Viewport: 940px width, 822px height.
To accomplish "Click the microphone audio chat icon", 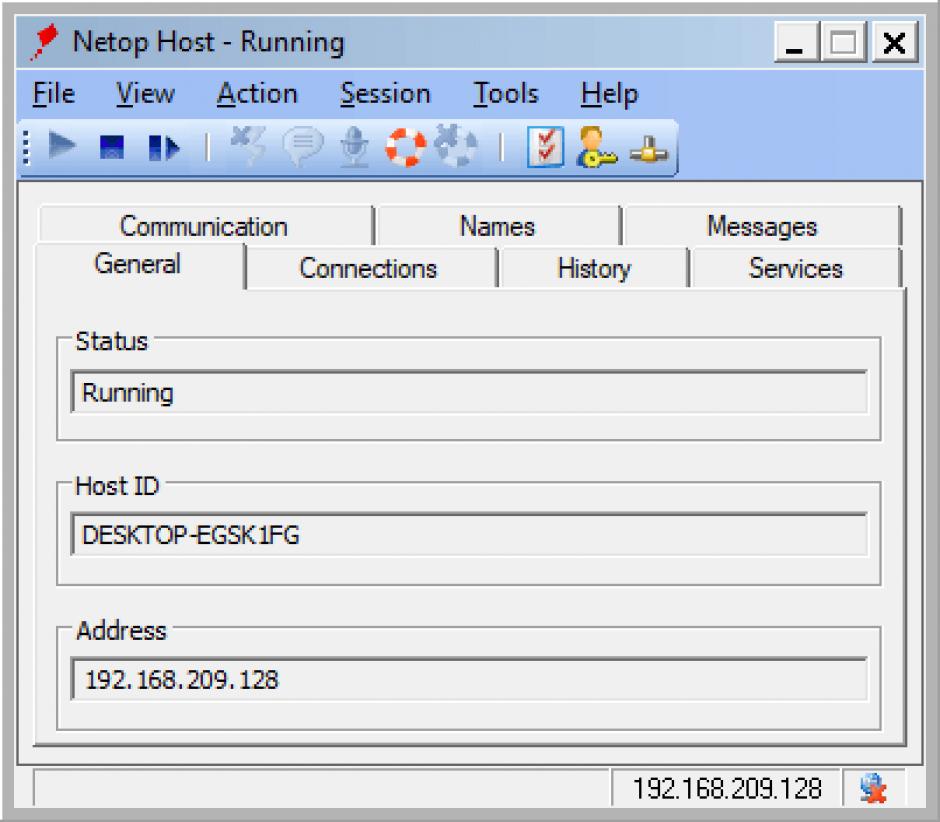I will 354,147.
